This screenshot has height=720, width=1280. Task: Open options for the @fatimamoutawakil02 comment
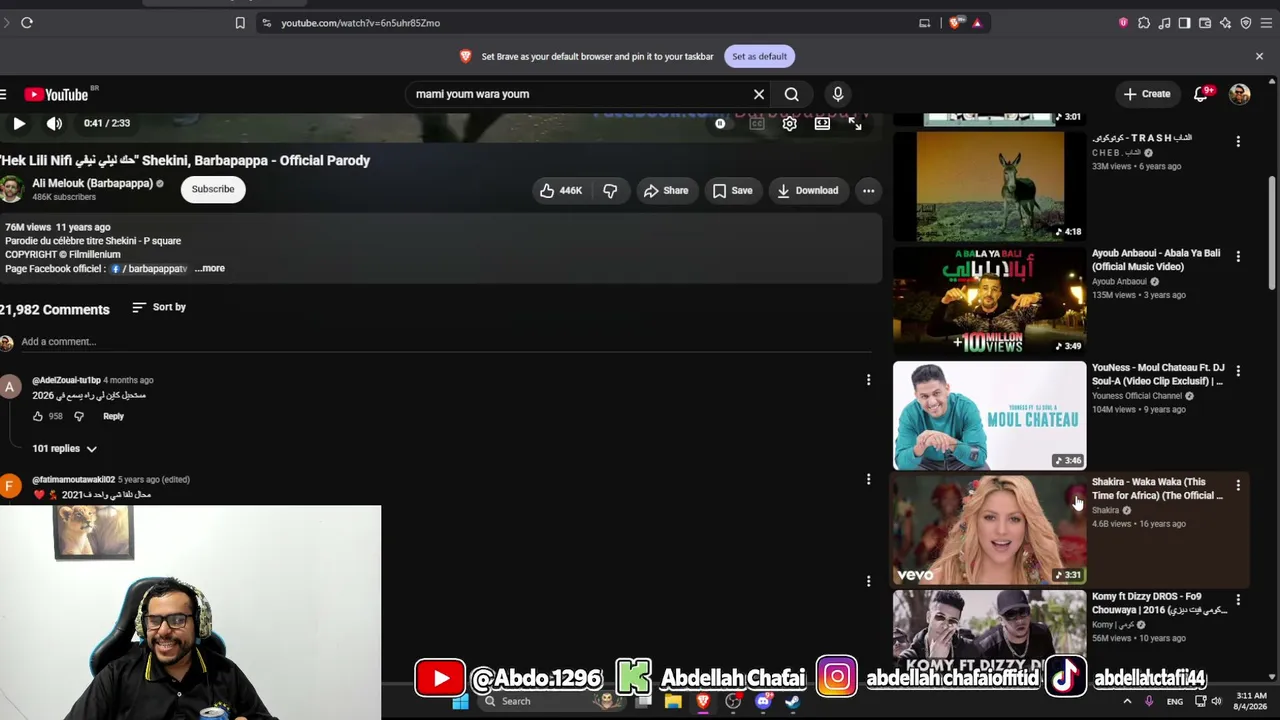point(868,480)
